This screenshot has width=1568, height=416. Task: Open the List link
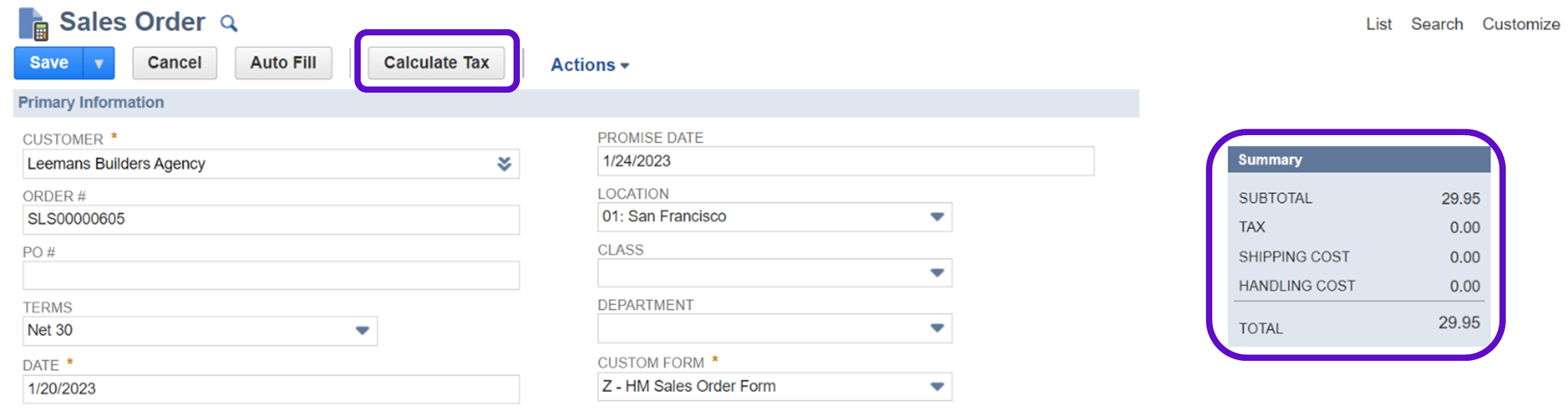1378,24
